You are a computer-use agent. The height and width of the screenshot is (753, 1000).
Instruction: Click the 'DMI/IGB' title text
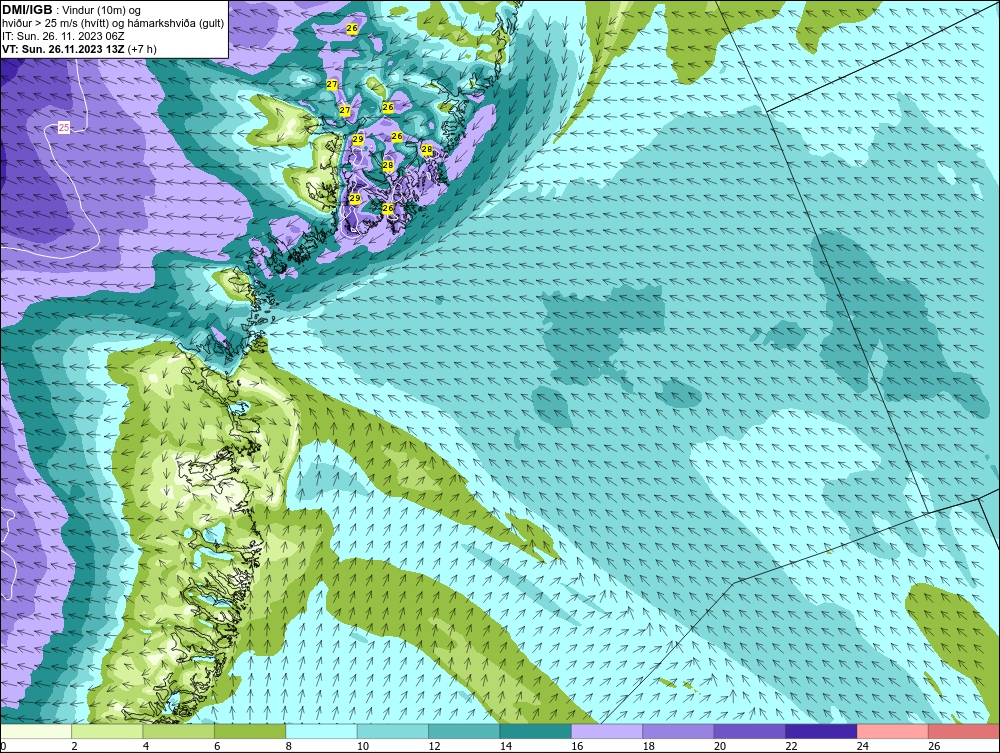27,10
